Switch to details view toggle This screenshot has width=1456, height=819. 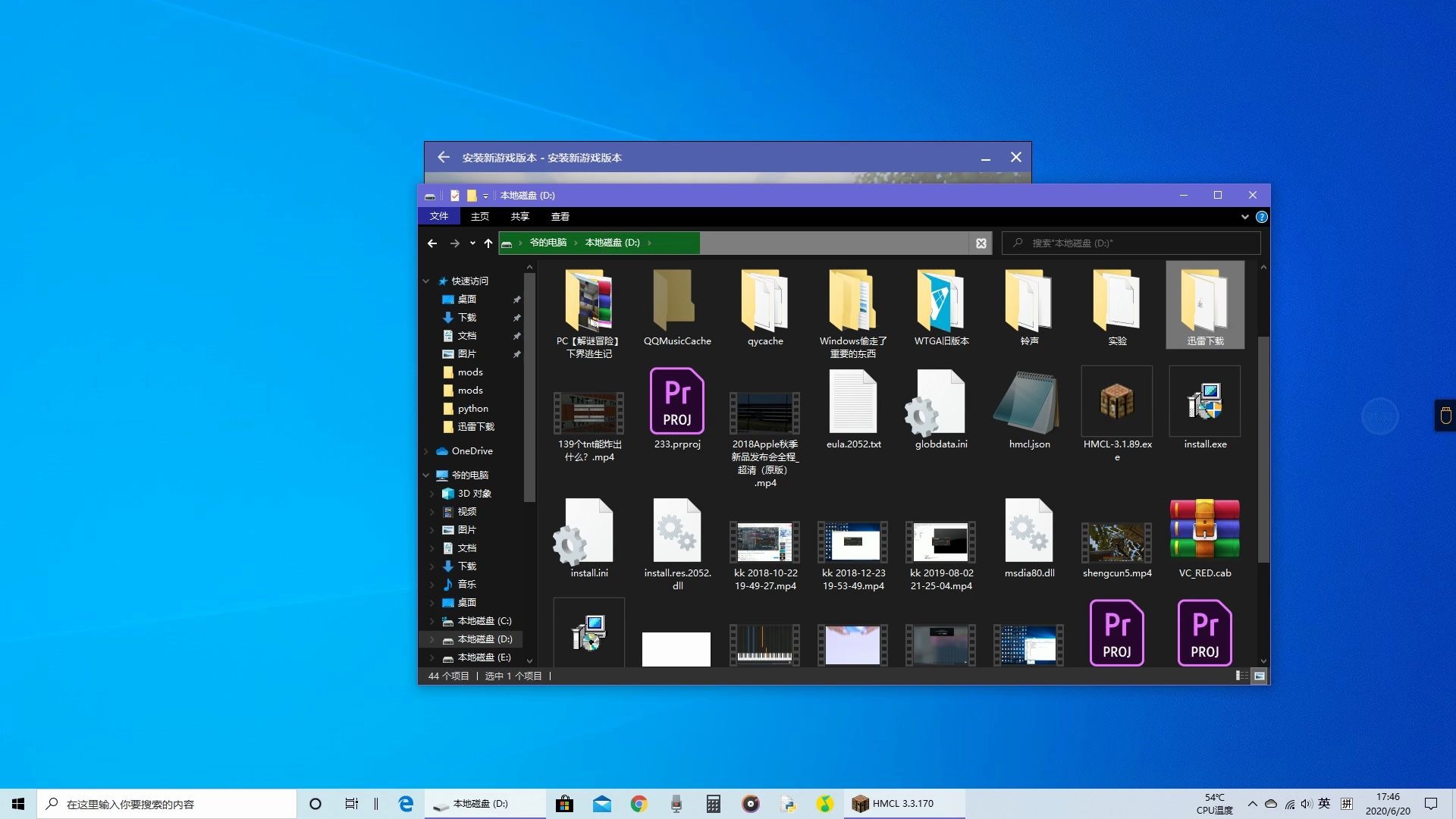point(1241,676)
